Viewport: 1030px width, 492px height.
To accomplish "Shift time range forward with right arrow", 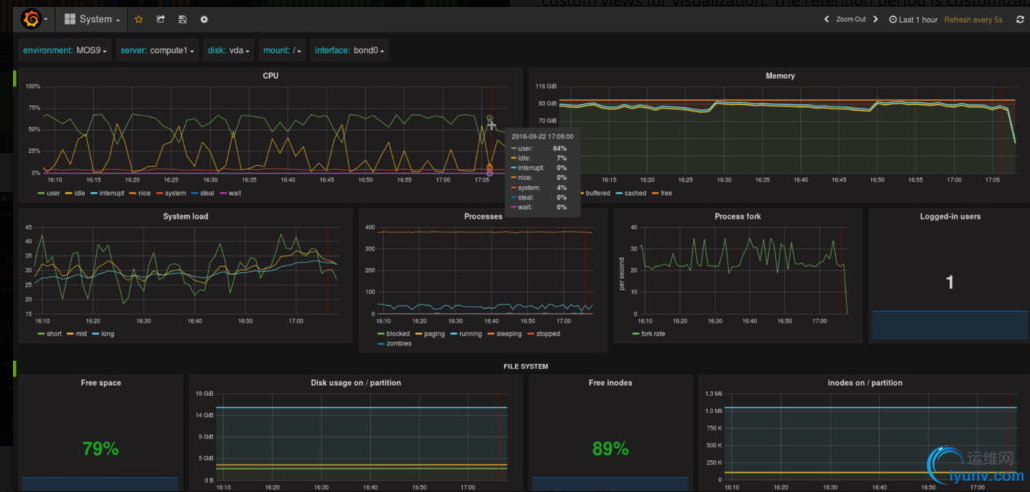I will pos(878,19).
